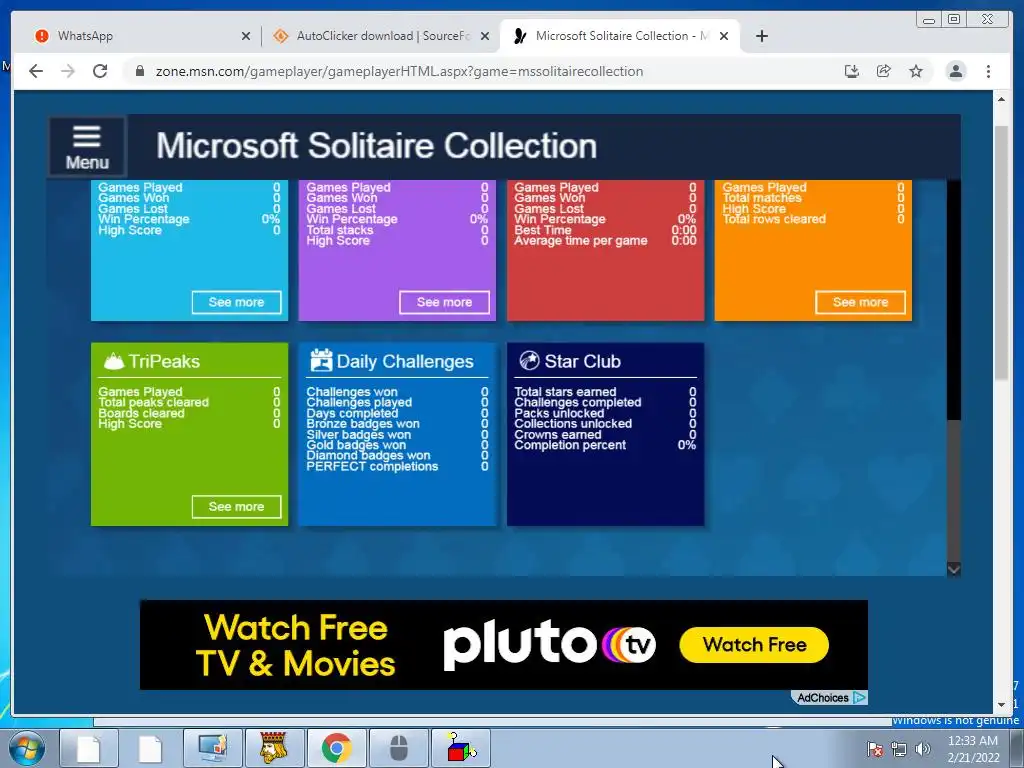Close the Microsoft Solitaire Collection tab
This screenshot has height=768, width=1024.
pos(724,36)
